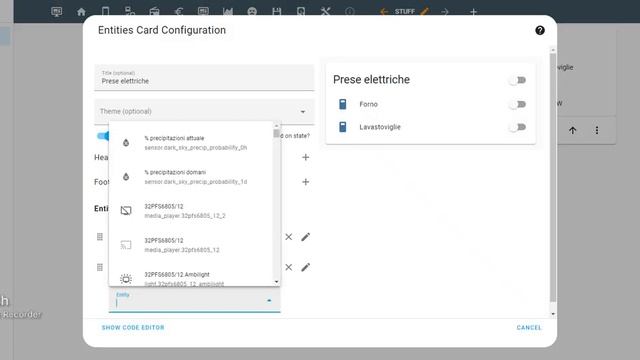The height and width of the screenshot is (360, 640).
Task: Open the sad face view tab
Action: click(252, 12)
